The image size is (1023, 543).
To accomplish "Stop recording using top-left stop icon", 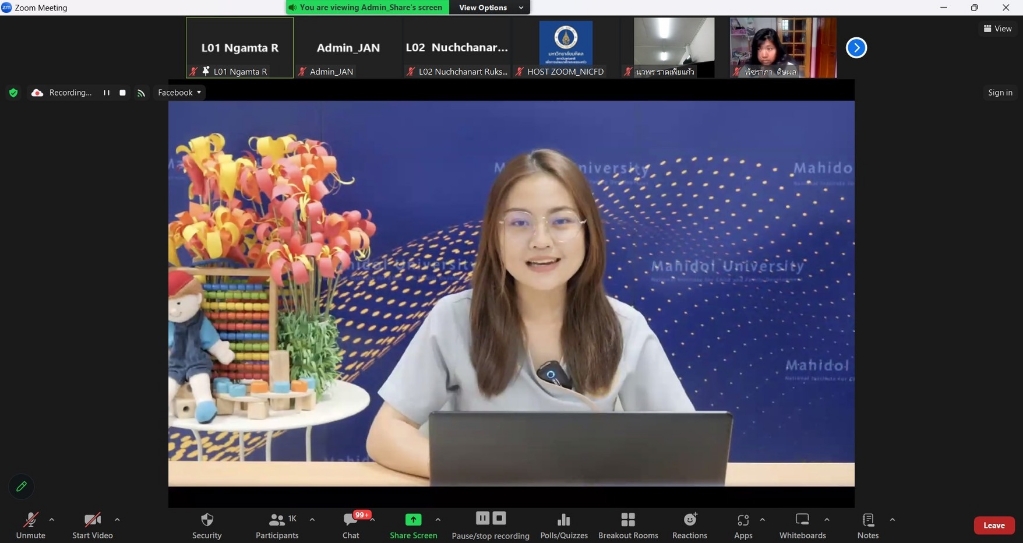I will tap(123, 93).
